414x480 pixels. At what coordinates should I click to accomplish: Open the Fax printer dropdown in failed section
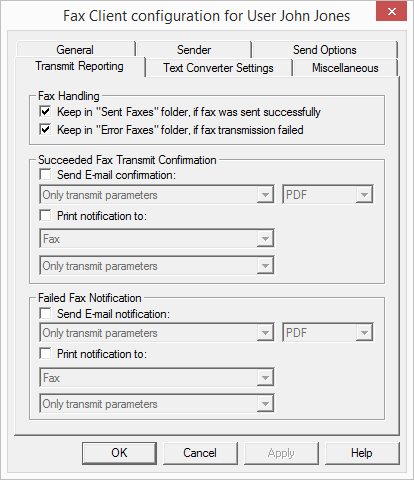point(157,377)
